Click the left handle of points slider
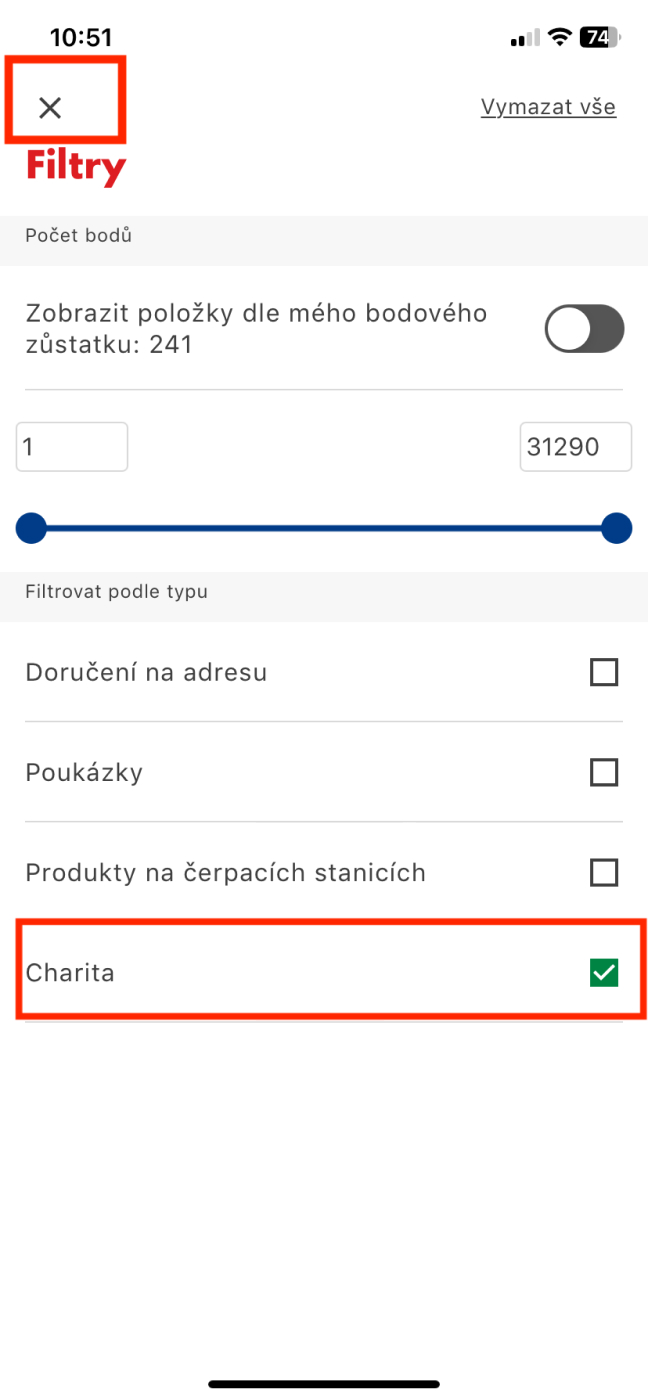 tap(31, 528)
